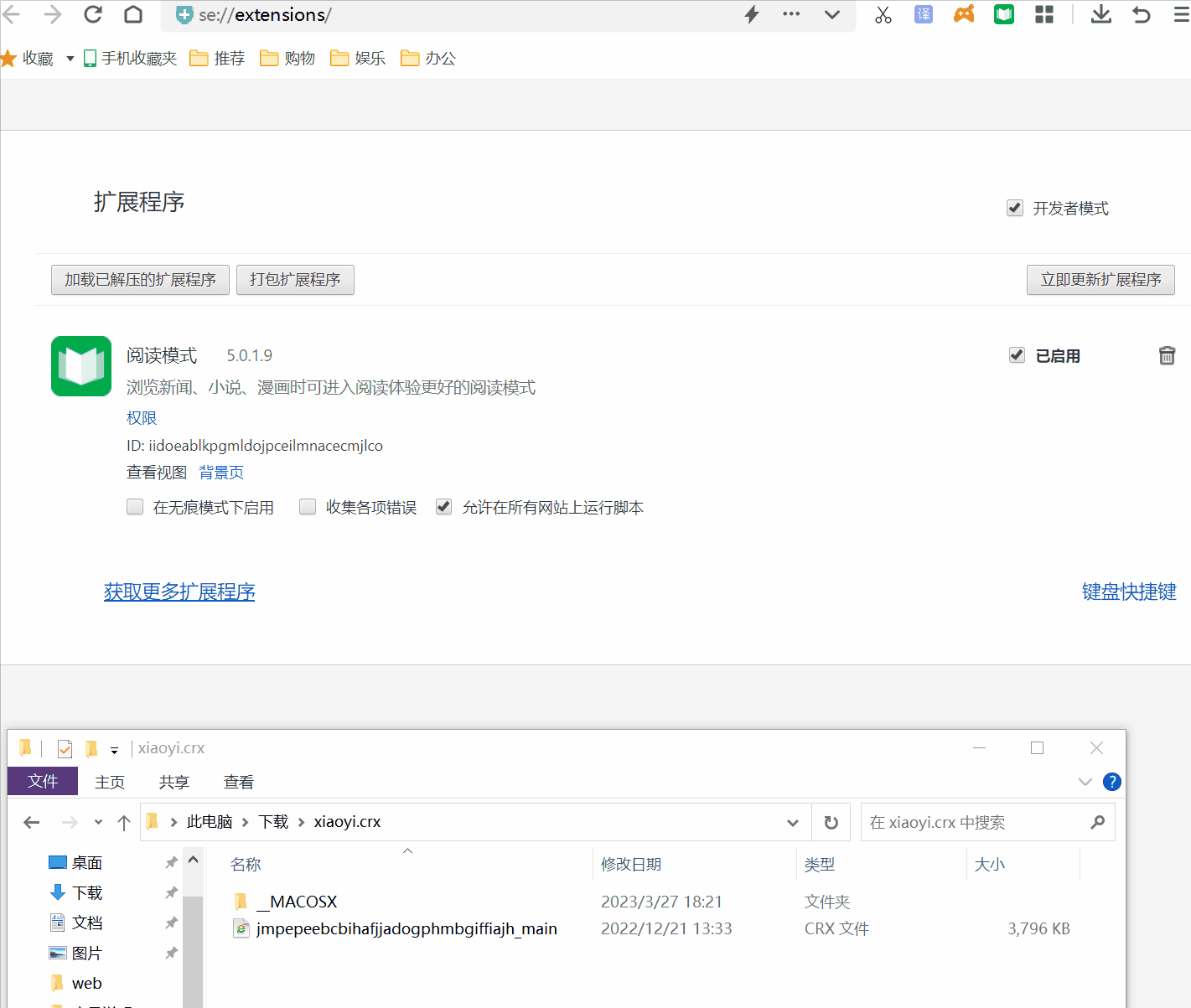
Task: Toggle the 开发者模式 checkbox
Action: (x=1015, y=208)
